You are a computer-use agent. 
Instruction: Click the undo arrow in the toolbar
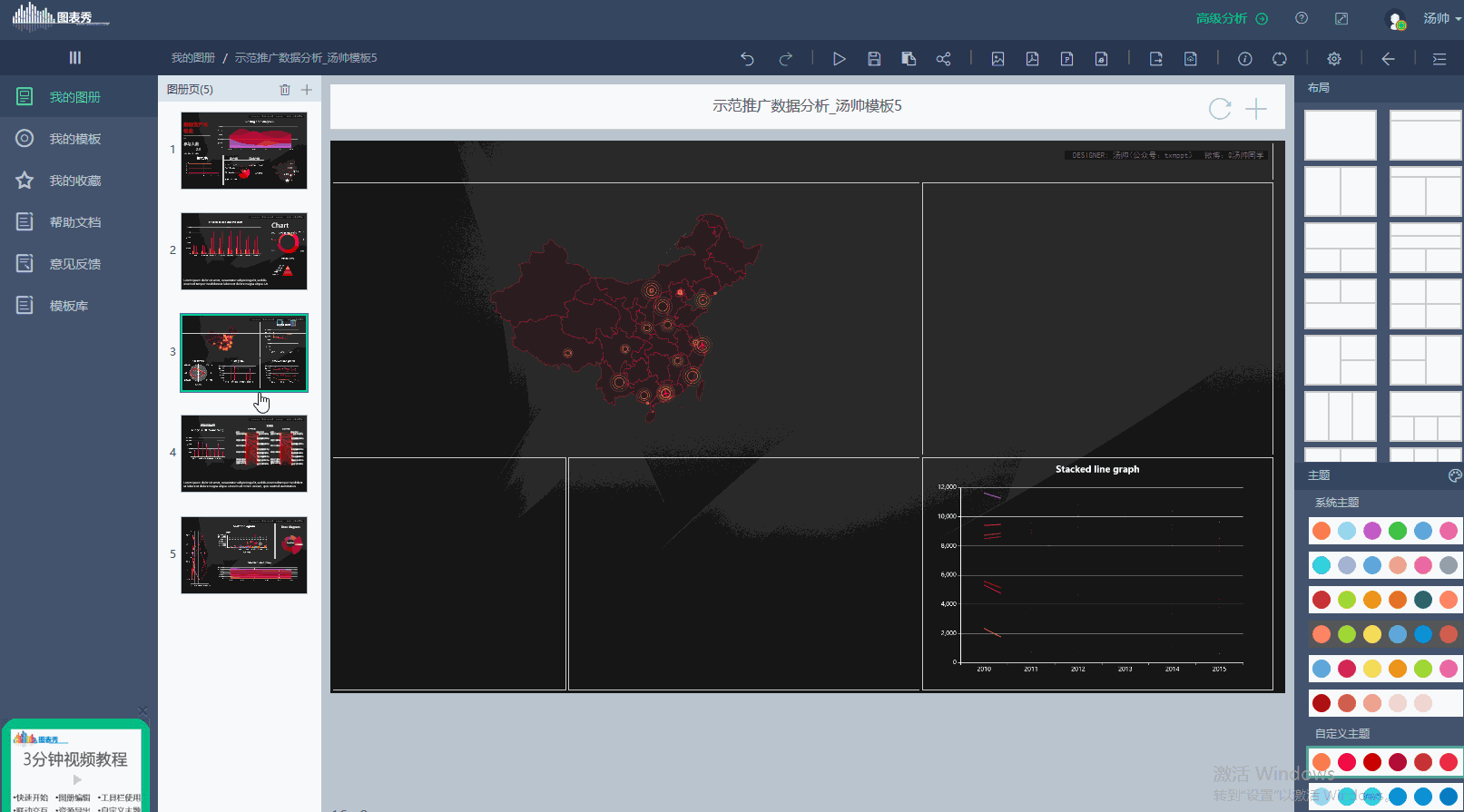[747, 59]
